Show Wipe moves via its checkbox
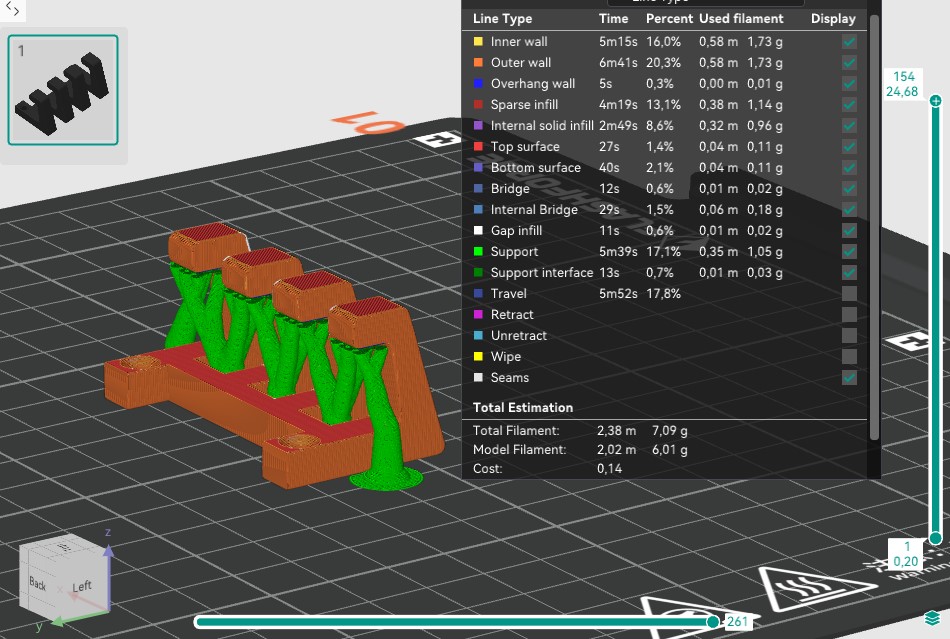Image resolution: width=950 pixels, height=639 pixels. [x=849, y=357]
